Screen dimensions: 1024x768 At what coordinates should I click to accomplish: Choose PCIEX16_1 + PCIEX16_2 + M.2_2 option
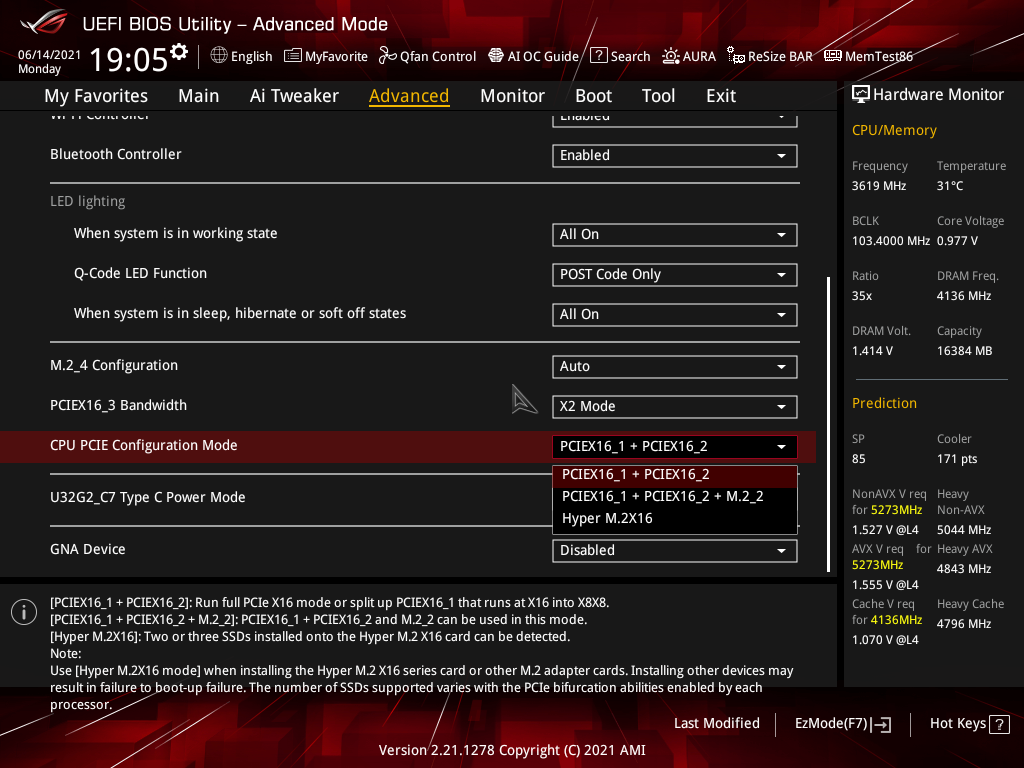point(675,496)
